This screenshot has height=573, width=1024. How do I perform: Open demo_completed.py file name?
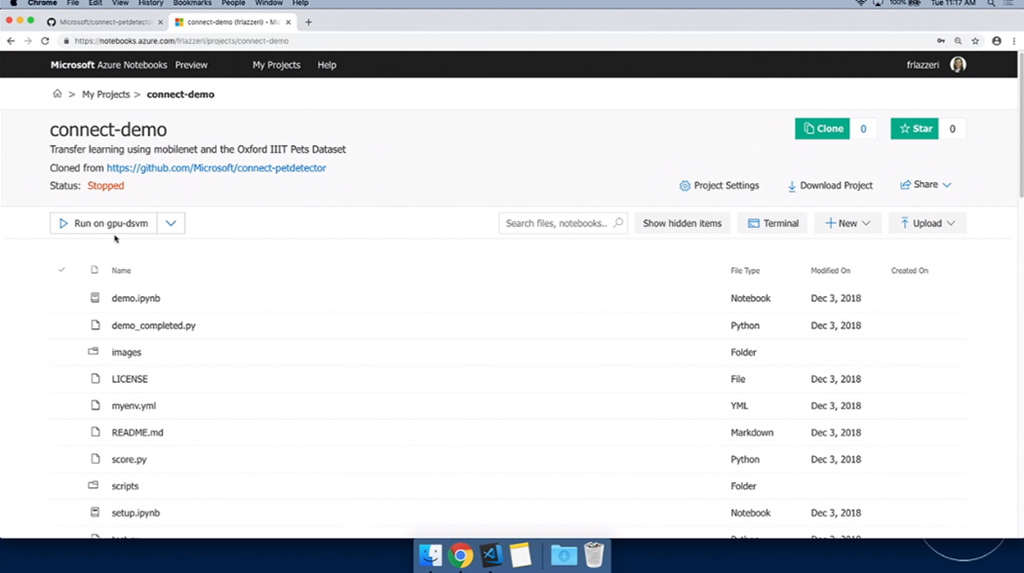[x=153, y=325]
